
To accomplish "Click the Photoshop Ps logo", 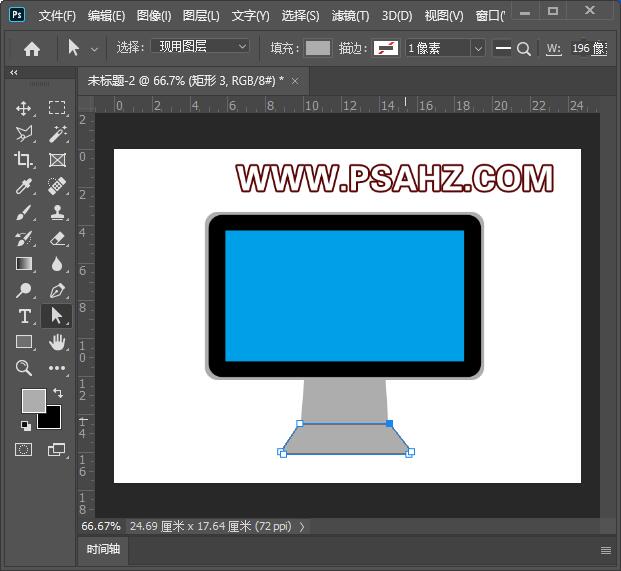I will [x=17, y=15].
